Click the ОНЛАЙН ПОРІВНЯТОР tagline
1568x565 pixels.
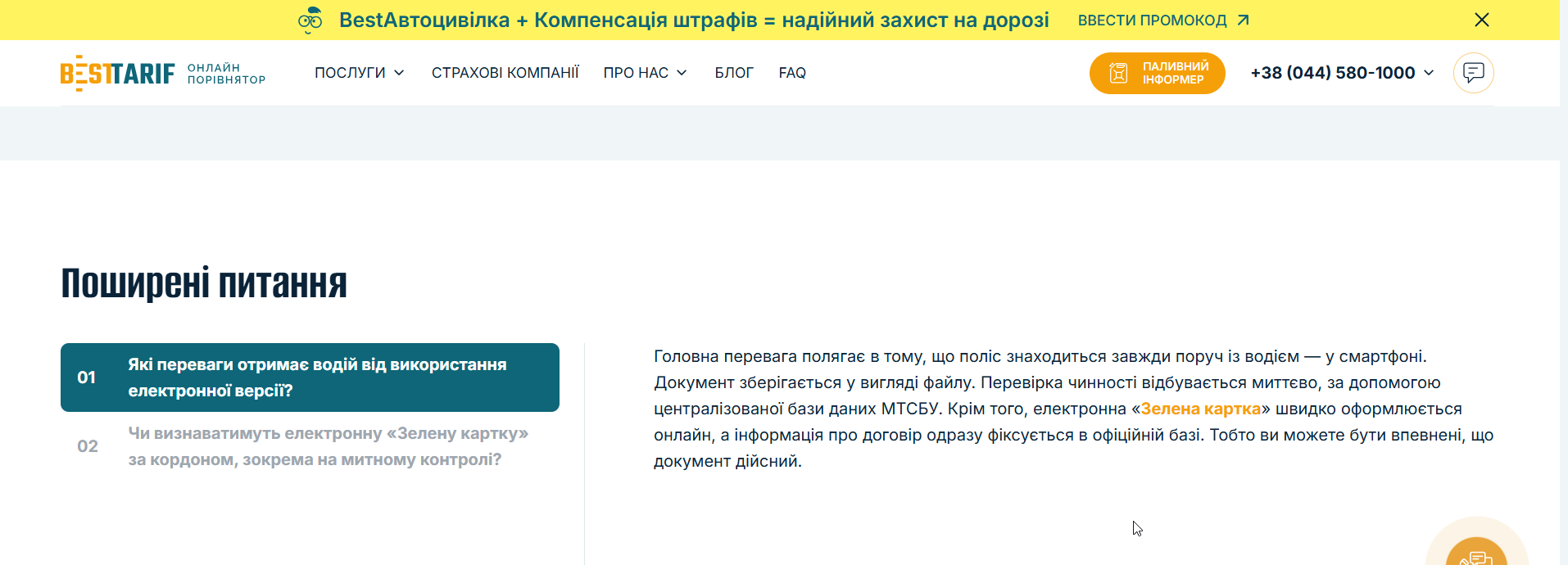tap(226, 74)
